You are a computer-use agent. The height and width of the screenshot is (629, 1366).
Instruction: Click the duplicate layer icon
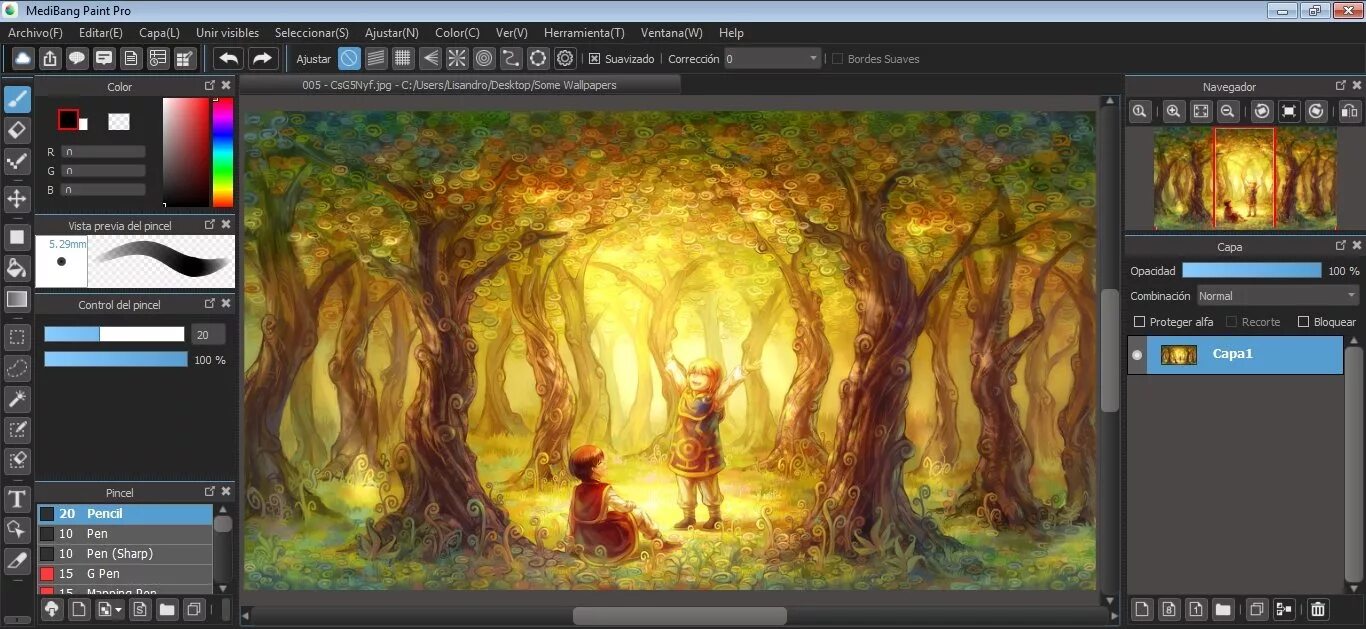click(x=1257, y=608)
